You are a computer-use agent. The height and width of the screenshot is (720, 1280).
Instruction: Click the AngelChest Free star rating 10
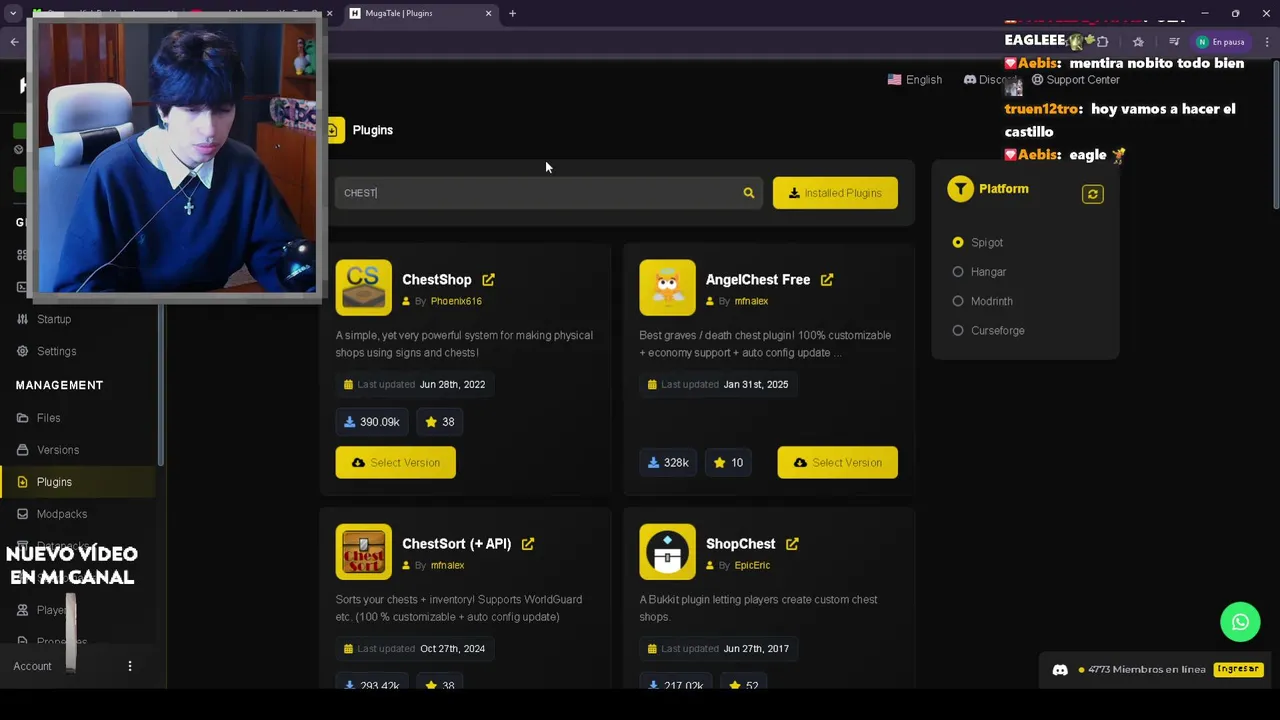(x=729, y=463)
